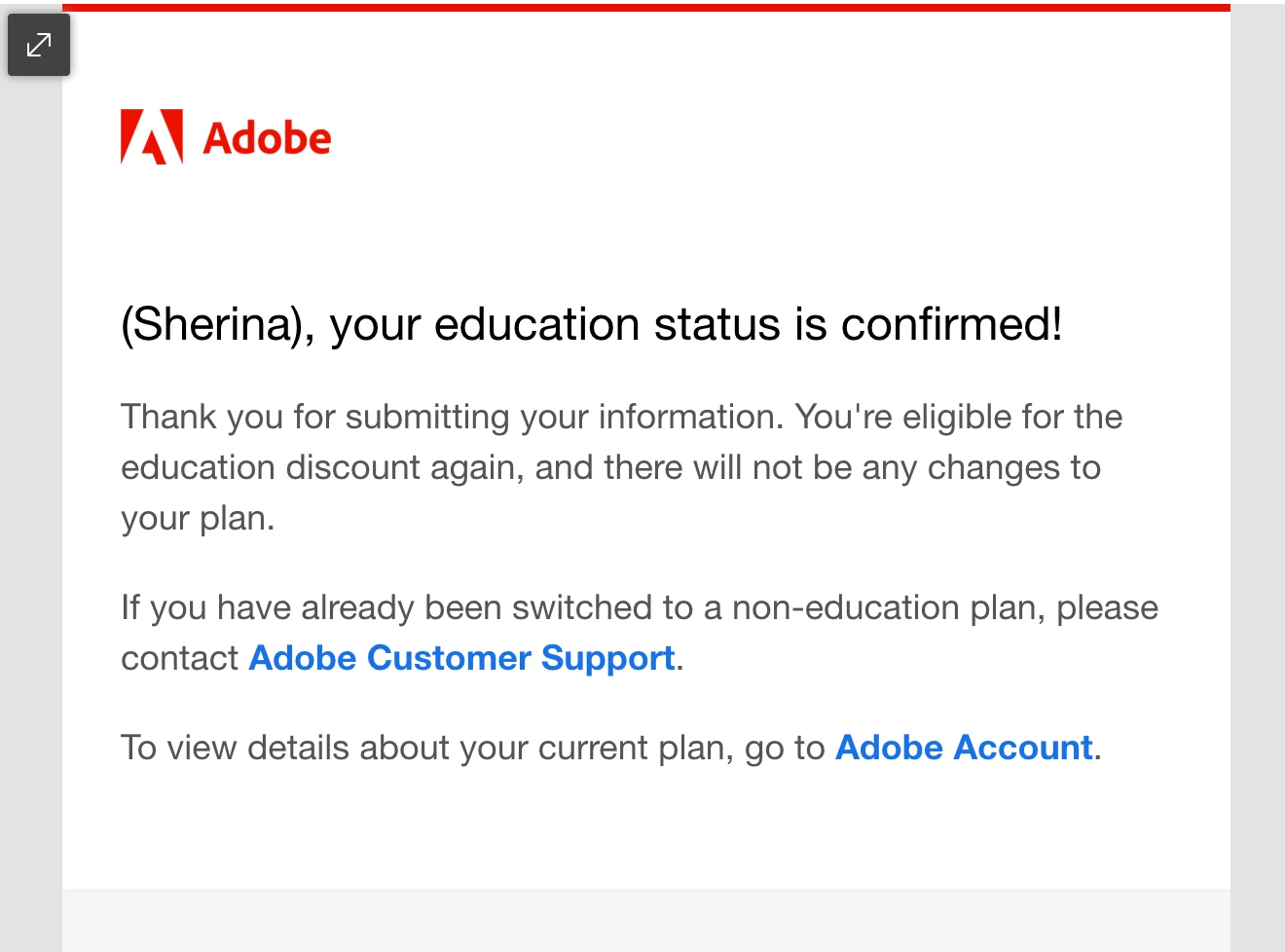Screen dimensions: 1285x952
Task: Click the 'If you have already been switched' line
Action: point(640,607)
